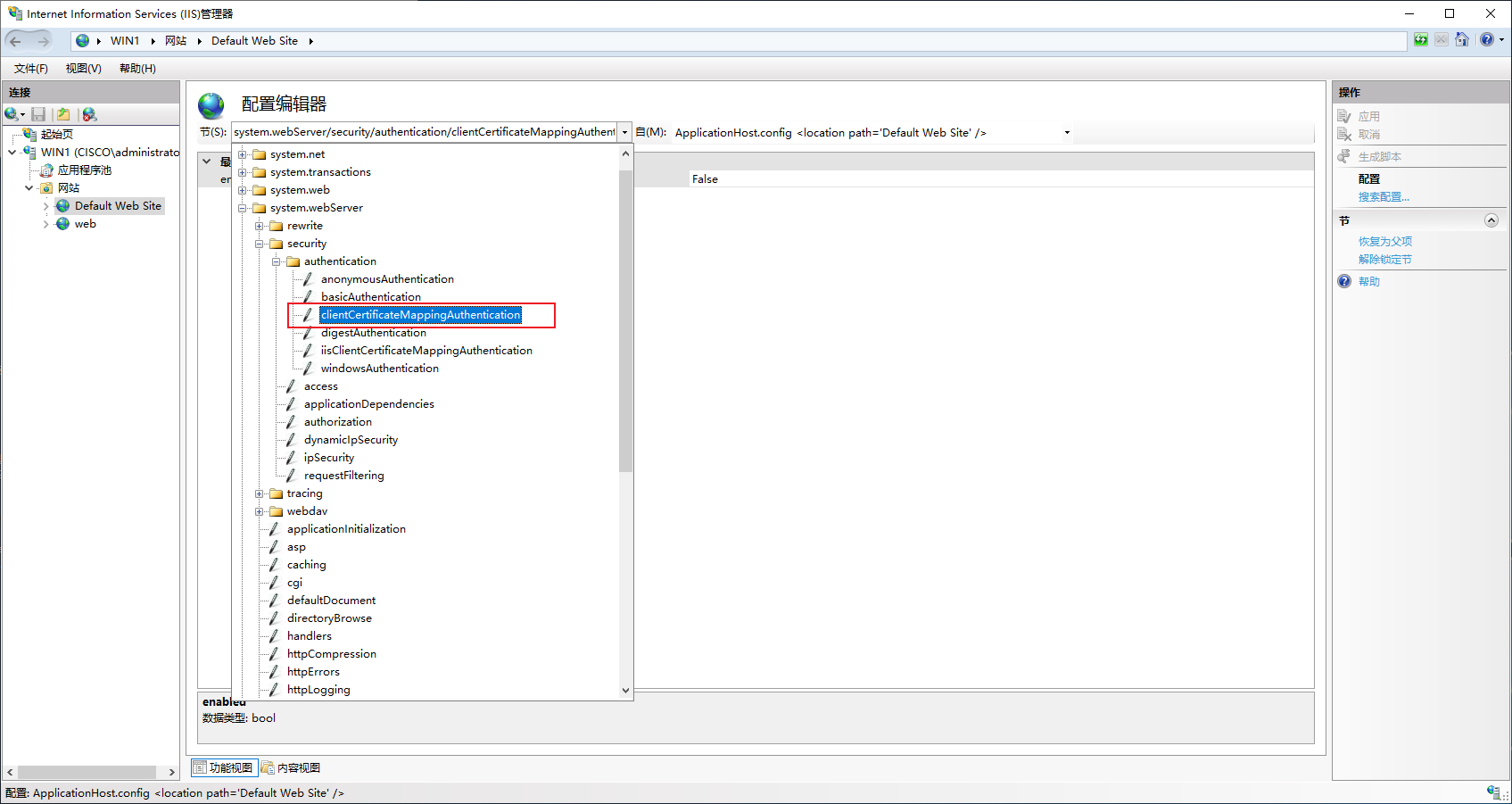Click the 解除锁定节 link
The image size is (1512, 804).
(1385, 260)
